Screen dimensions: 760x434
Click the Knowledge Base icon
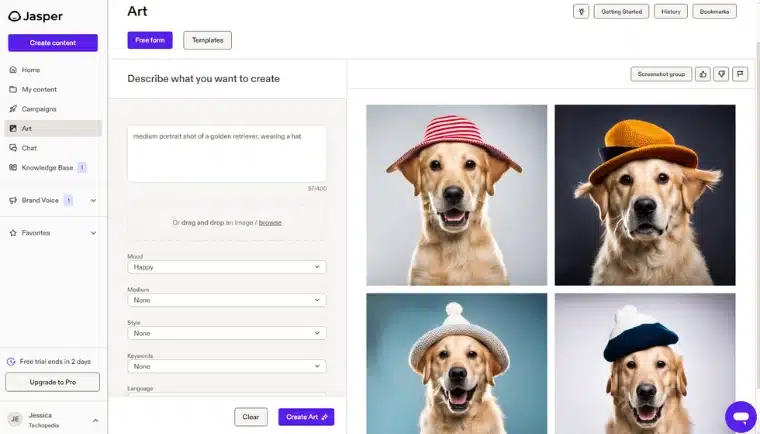[x=13, y=167]
